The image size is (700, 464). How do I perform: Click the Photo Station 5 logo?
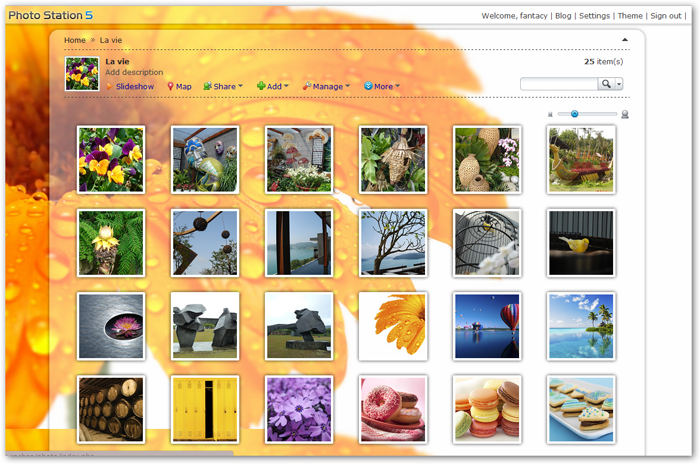pos(50,15)
